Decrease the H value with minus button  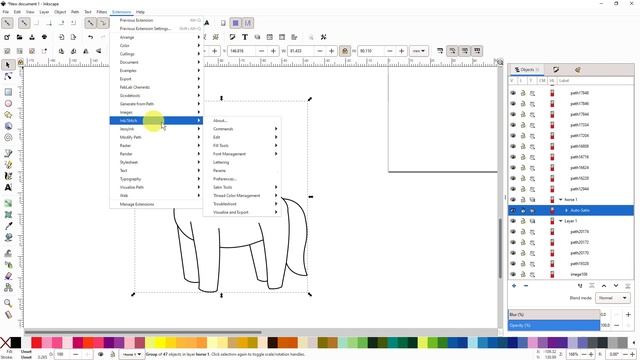[x=390, y=51]
